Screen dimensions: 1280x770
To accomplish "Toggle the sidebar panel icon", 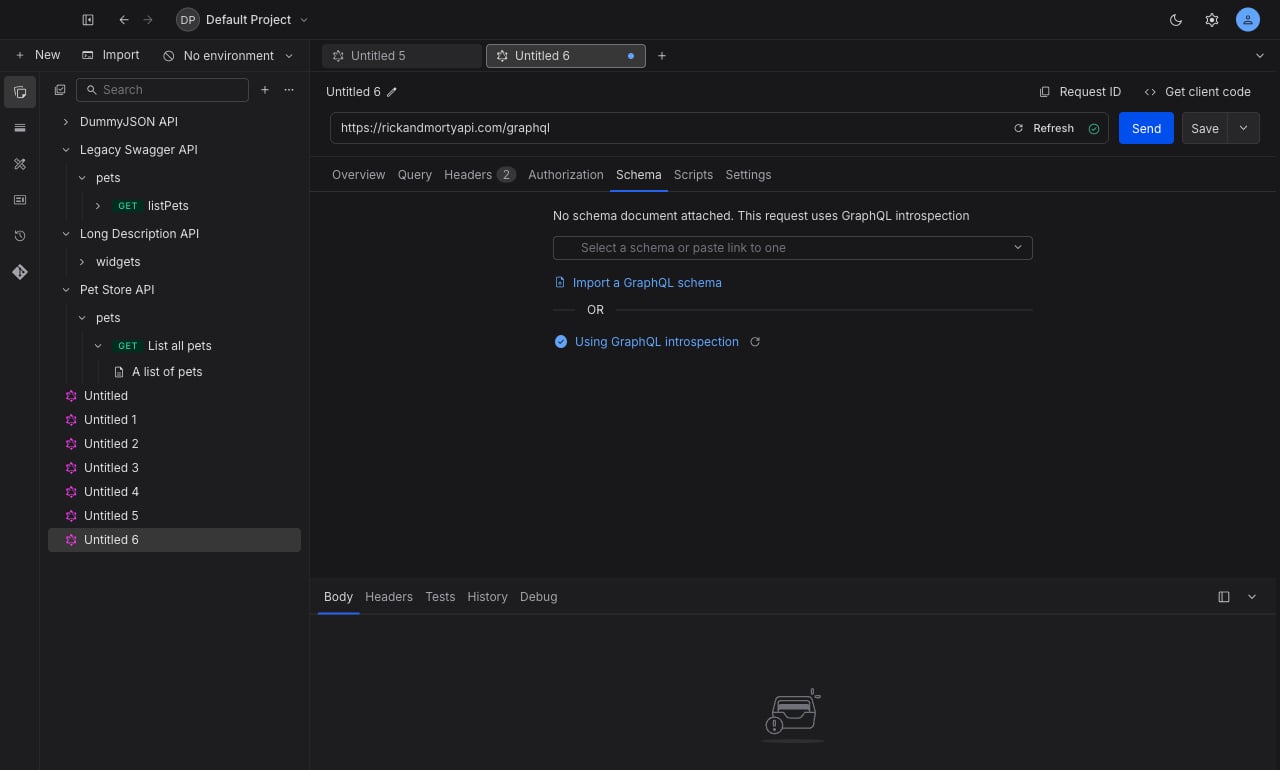I will (88, 20).
